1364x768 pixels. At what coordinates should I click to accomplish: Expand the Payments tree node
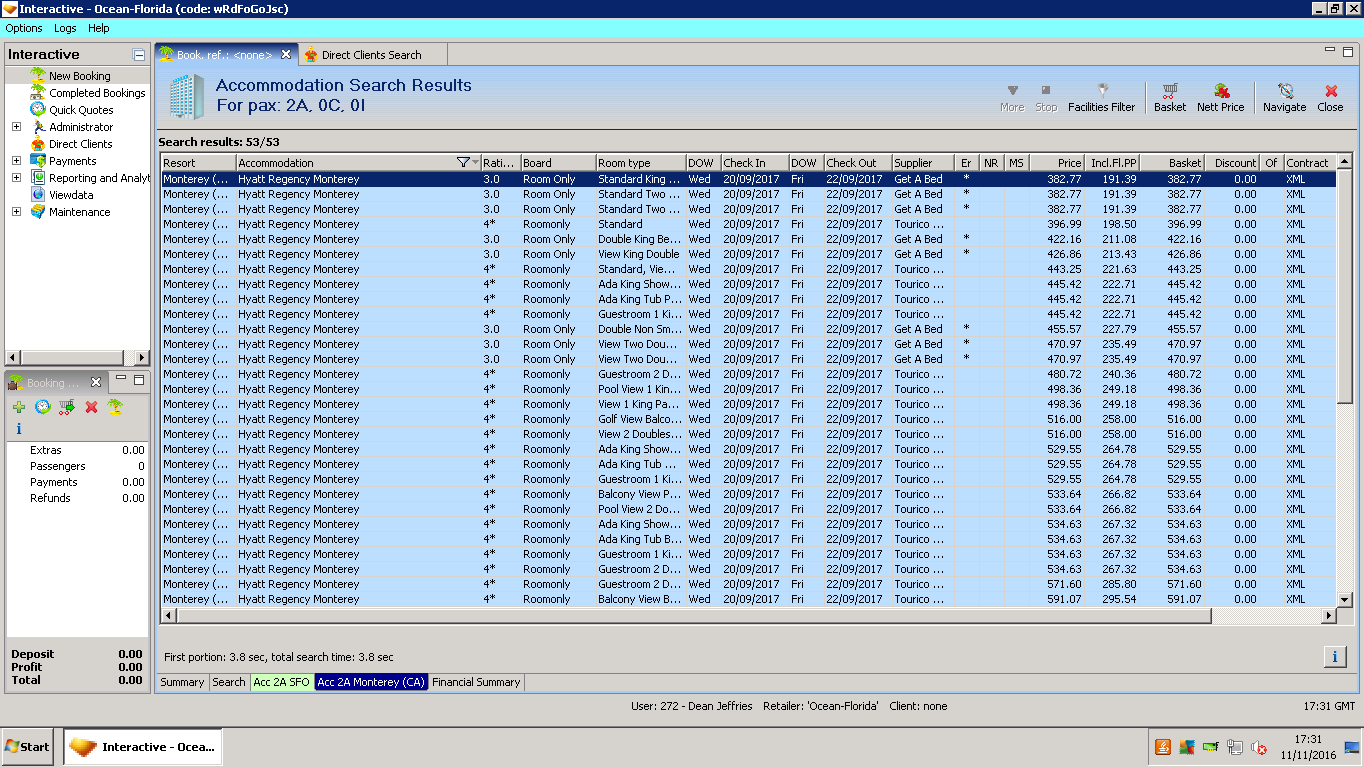[x=16, y=161]
